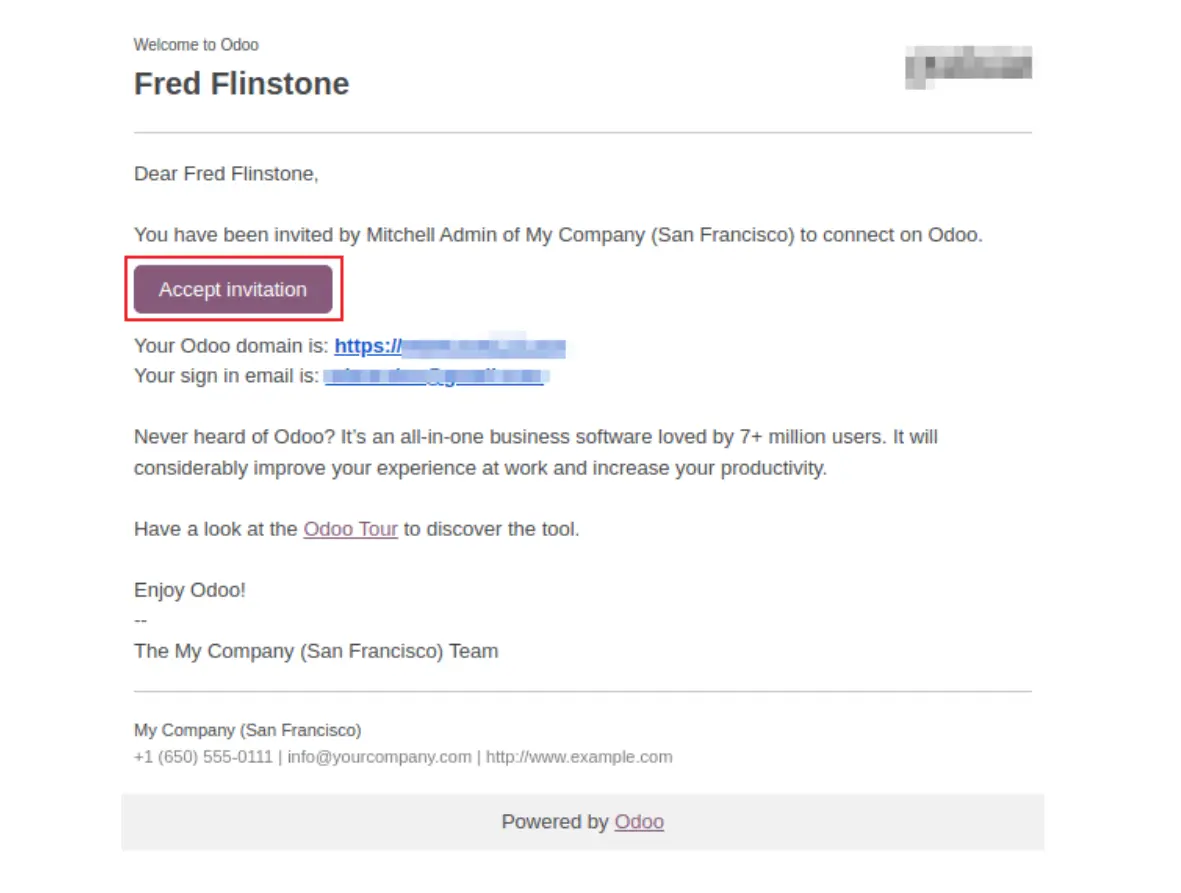Viewport: 1181px width, 893px height.
Task: Open http://www.example.com in the footer
Action: [x=579, y=757]
